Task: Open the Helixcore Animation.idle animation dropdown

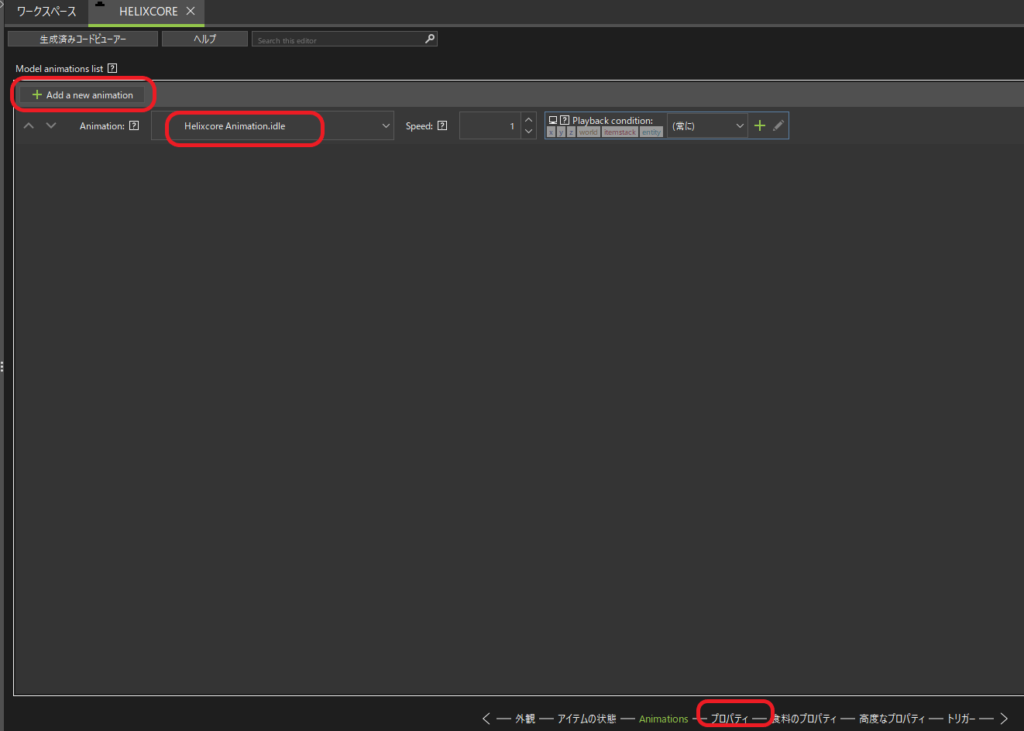Action: (x=273, y=126)
